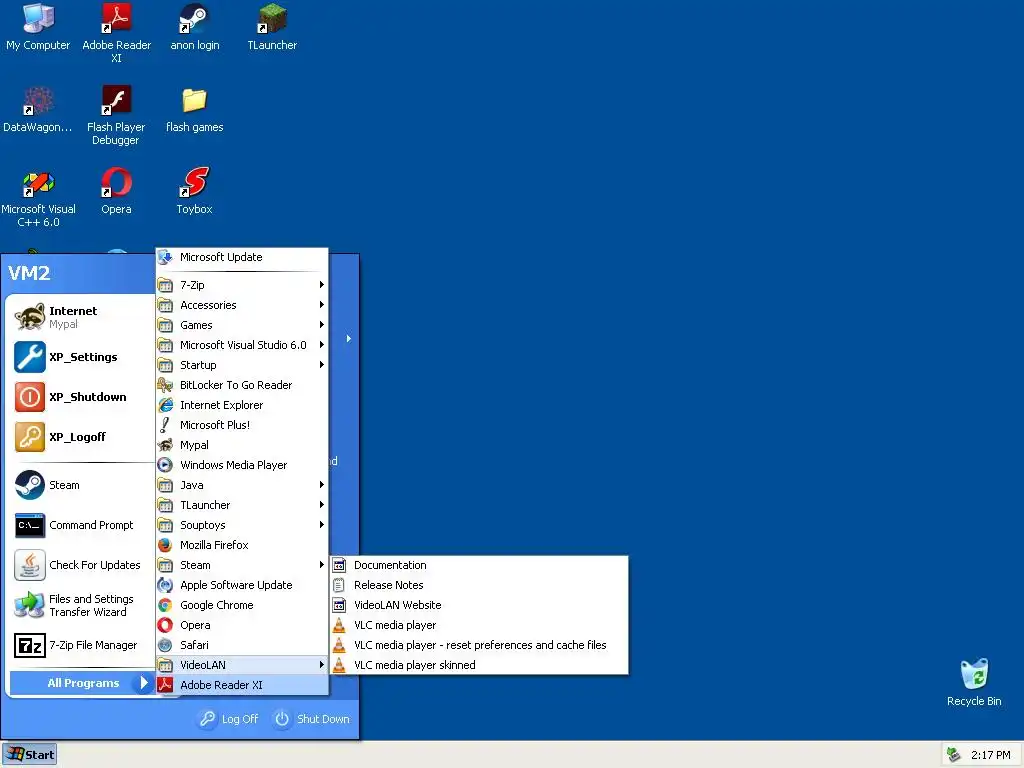The height and width of the screenshot is (768, 1024).
Task: Run Java Check For Updates
Action: coord(82,565)
